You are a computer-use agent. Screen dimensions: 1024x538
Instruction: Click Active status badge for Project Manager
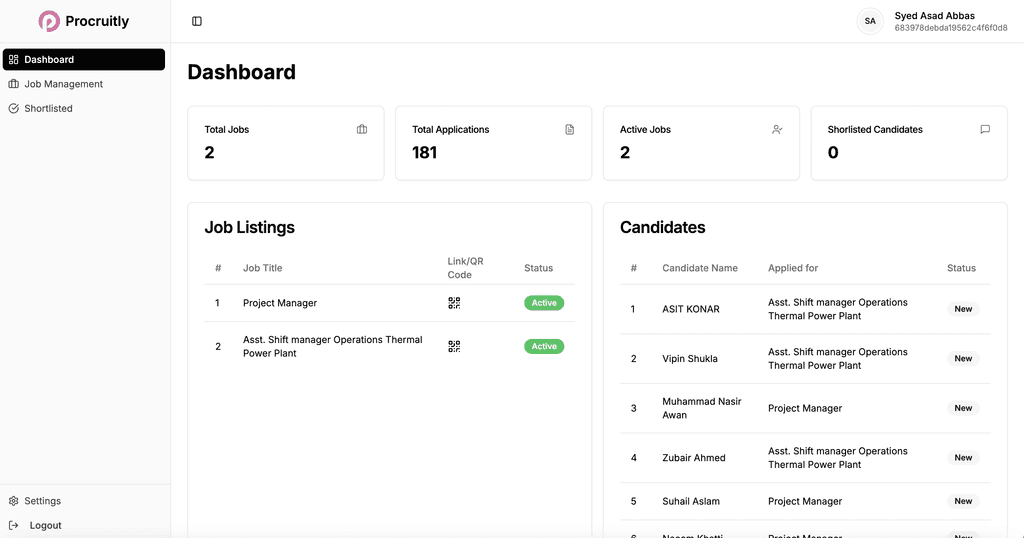(x=544, y=303)
